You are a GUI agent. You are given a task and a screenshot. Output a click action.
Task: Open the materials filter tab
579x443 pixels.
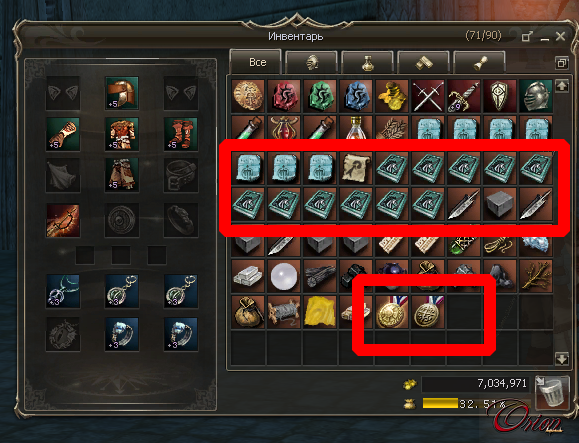pos(424,62)
